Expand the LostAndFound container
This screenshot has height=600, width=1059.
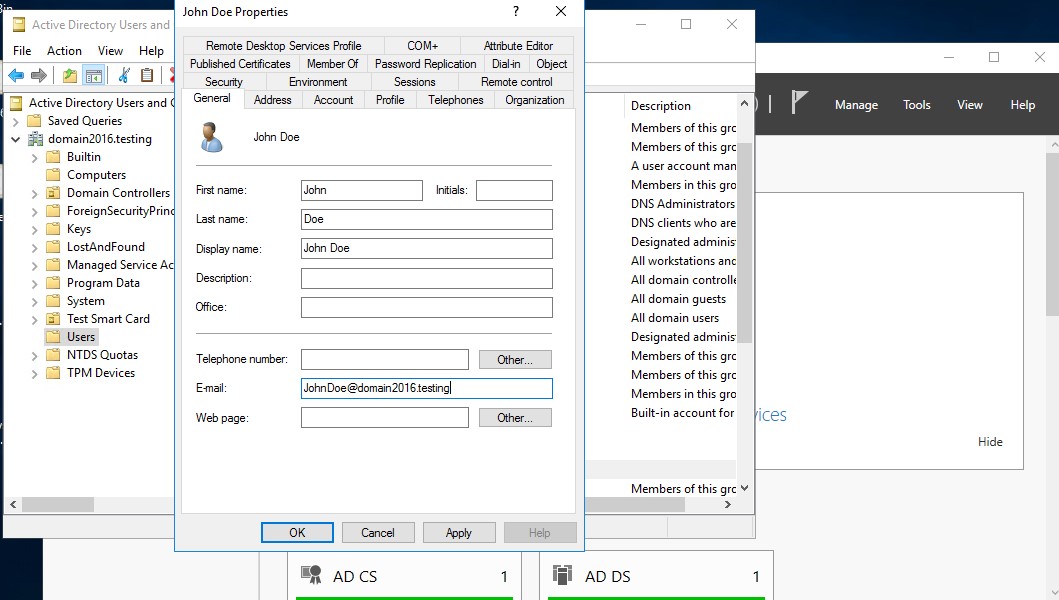point(34,248)
